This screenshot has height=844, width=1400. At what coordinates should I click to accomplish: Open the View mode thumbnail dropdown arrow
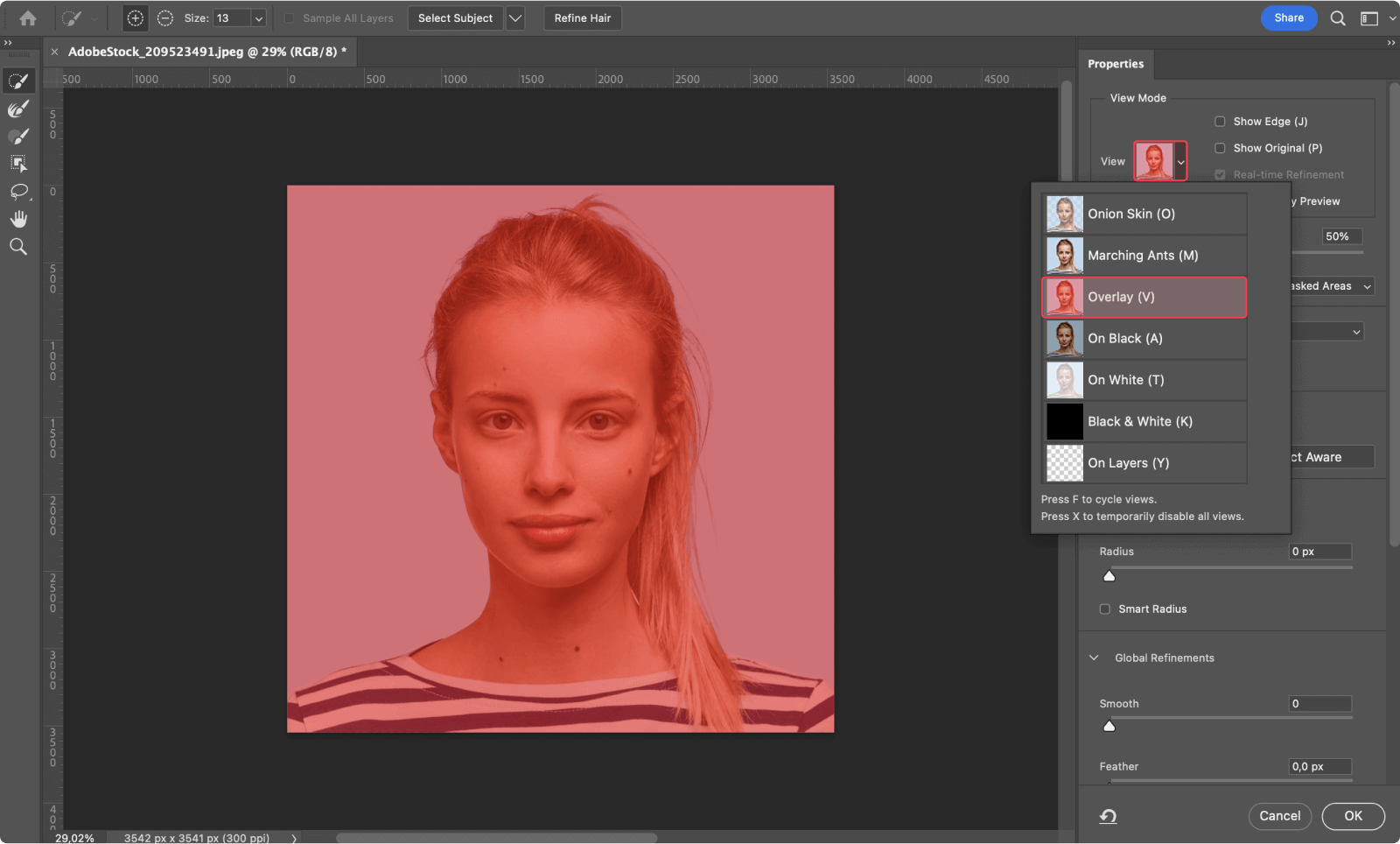(x=1180, y=162)
